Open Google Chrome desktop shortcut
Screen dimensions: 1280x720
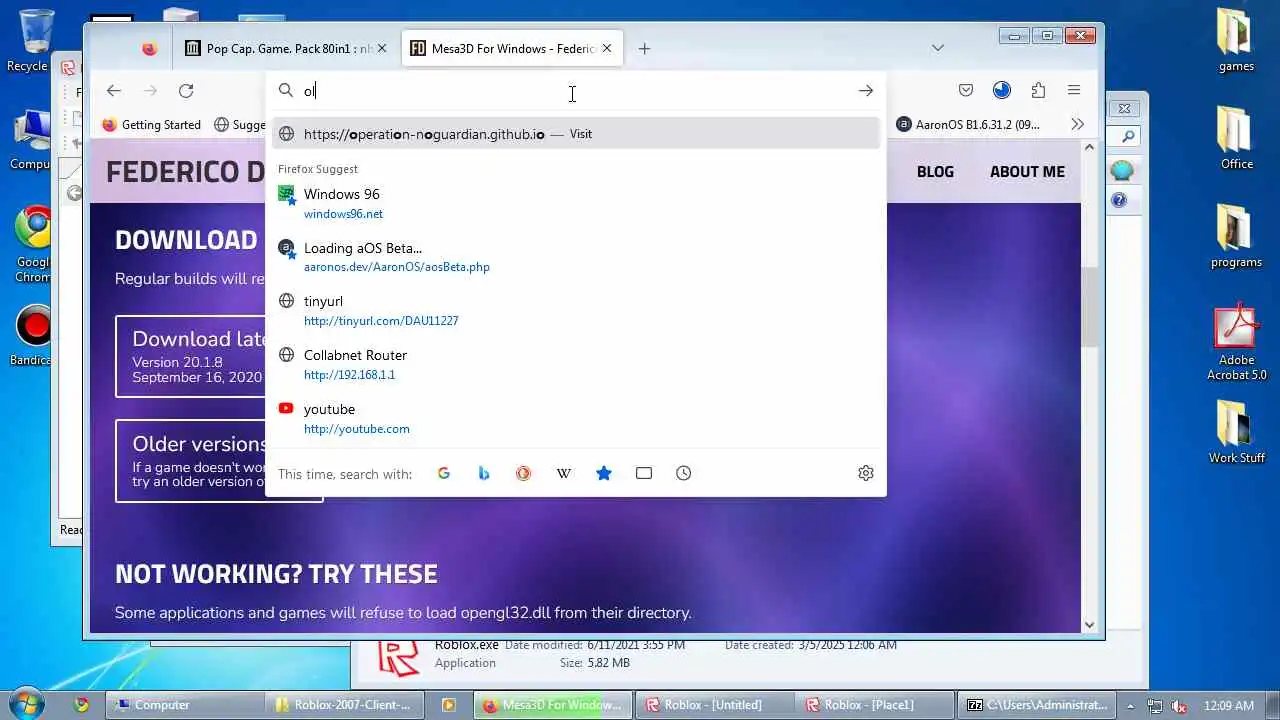tap(33, 245)
